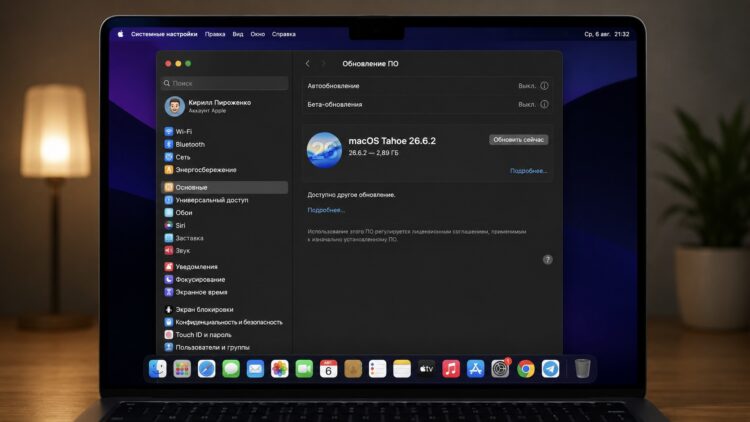Click the Поиск search field

[x=225, y=83]
